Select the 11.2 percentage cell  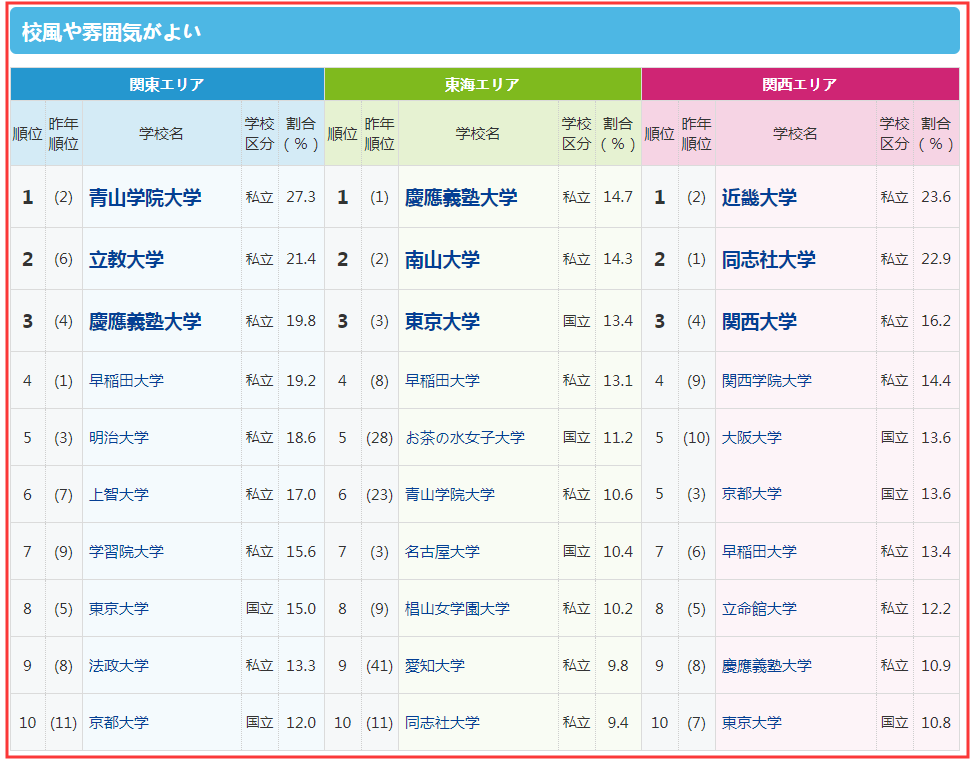tap(618, 438)
